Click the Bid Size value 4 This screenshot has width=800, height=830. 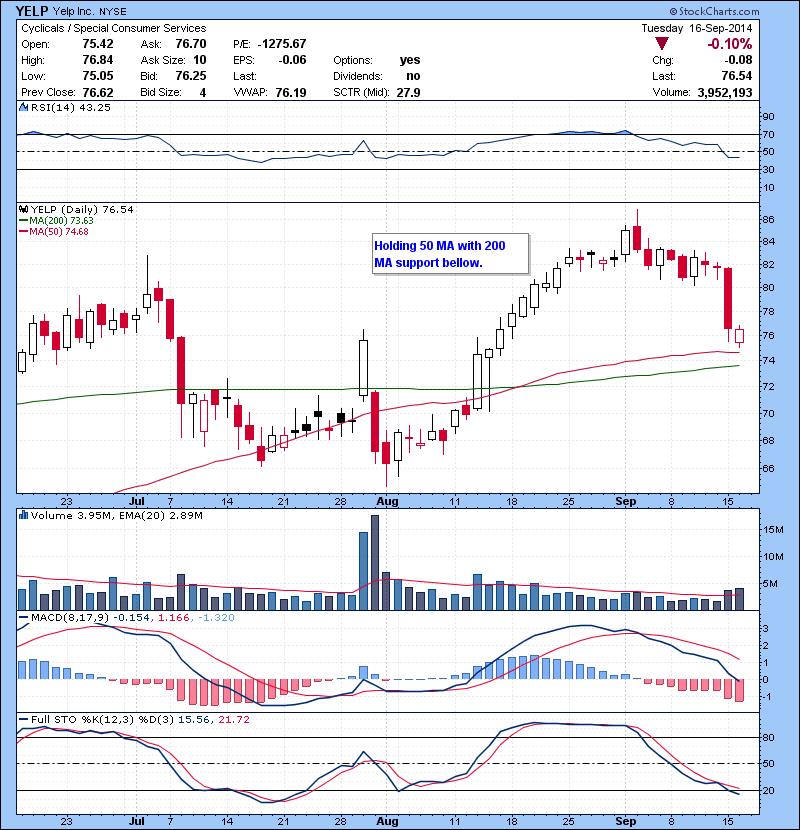203,93
